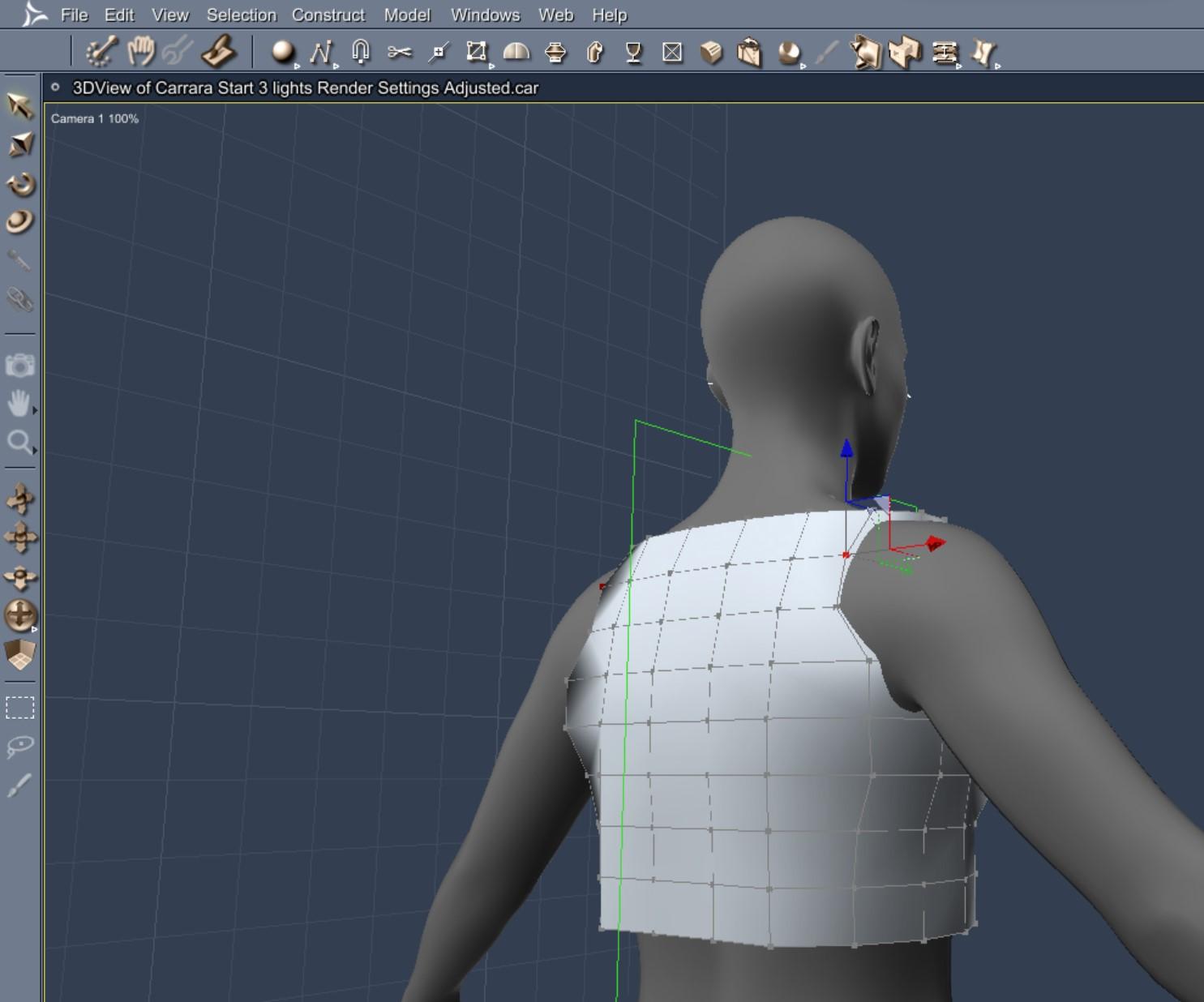1204x1002 pixels.
Task: Select the polyline drawing tool
Action: pos(321,53)
